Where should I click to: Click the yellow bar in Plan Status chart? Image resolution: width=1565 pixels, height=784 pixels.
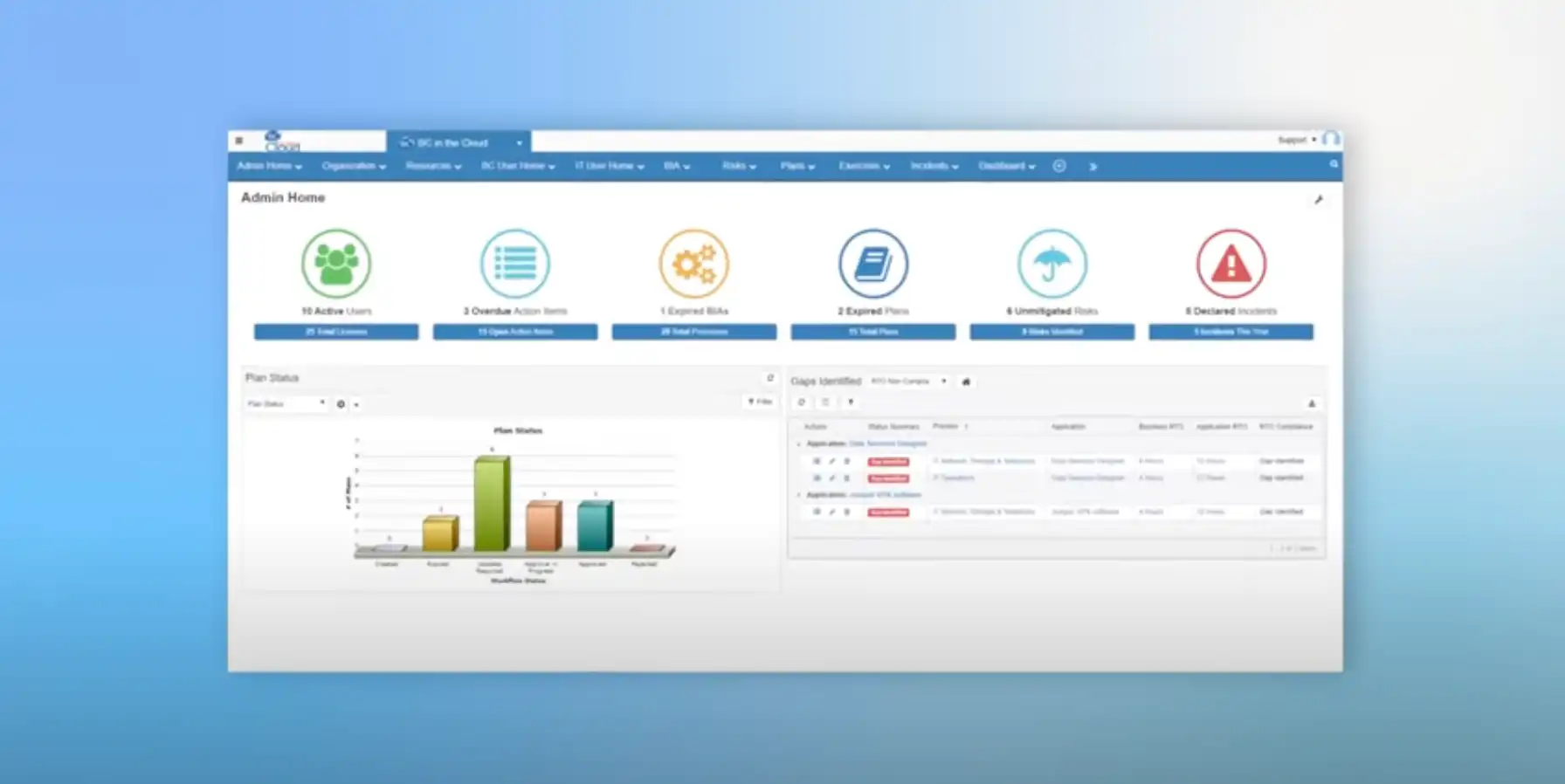click(439, 533)
